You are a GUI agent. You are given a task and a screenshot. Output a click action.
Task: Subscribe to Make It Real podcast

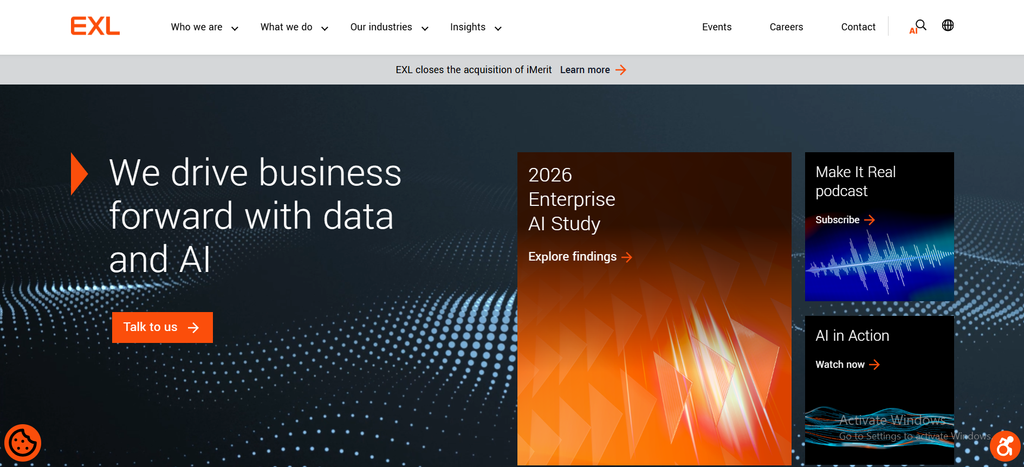point(837,220)
